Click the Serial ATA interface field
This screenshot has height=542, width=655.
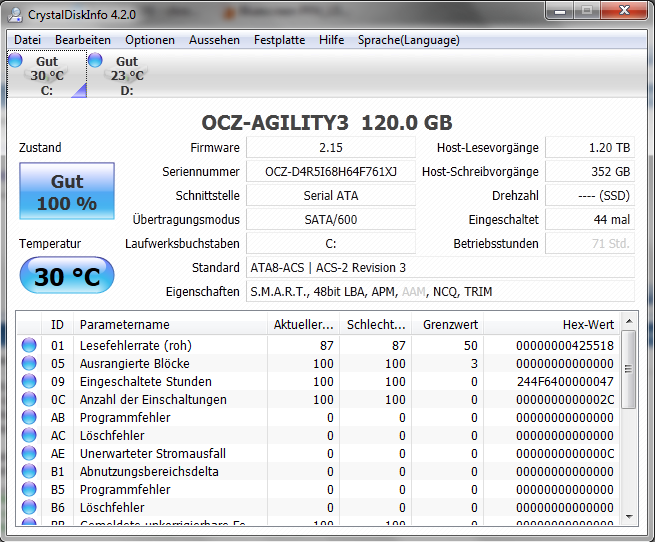[331, 196]
